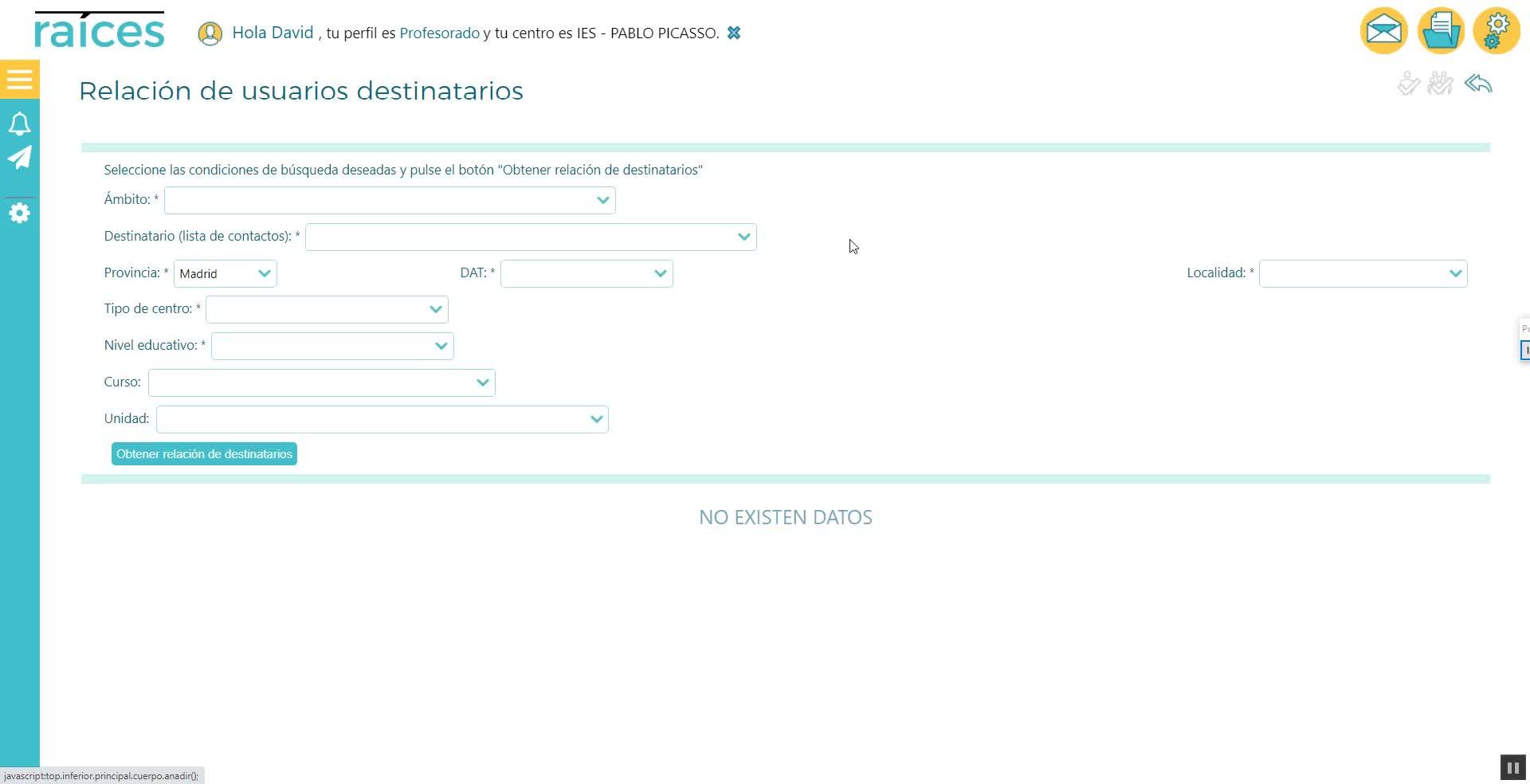1530x784 pixels.
Task: Click the IES - PABLO PICASSO centre name
Action: coord(648,33)
